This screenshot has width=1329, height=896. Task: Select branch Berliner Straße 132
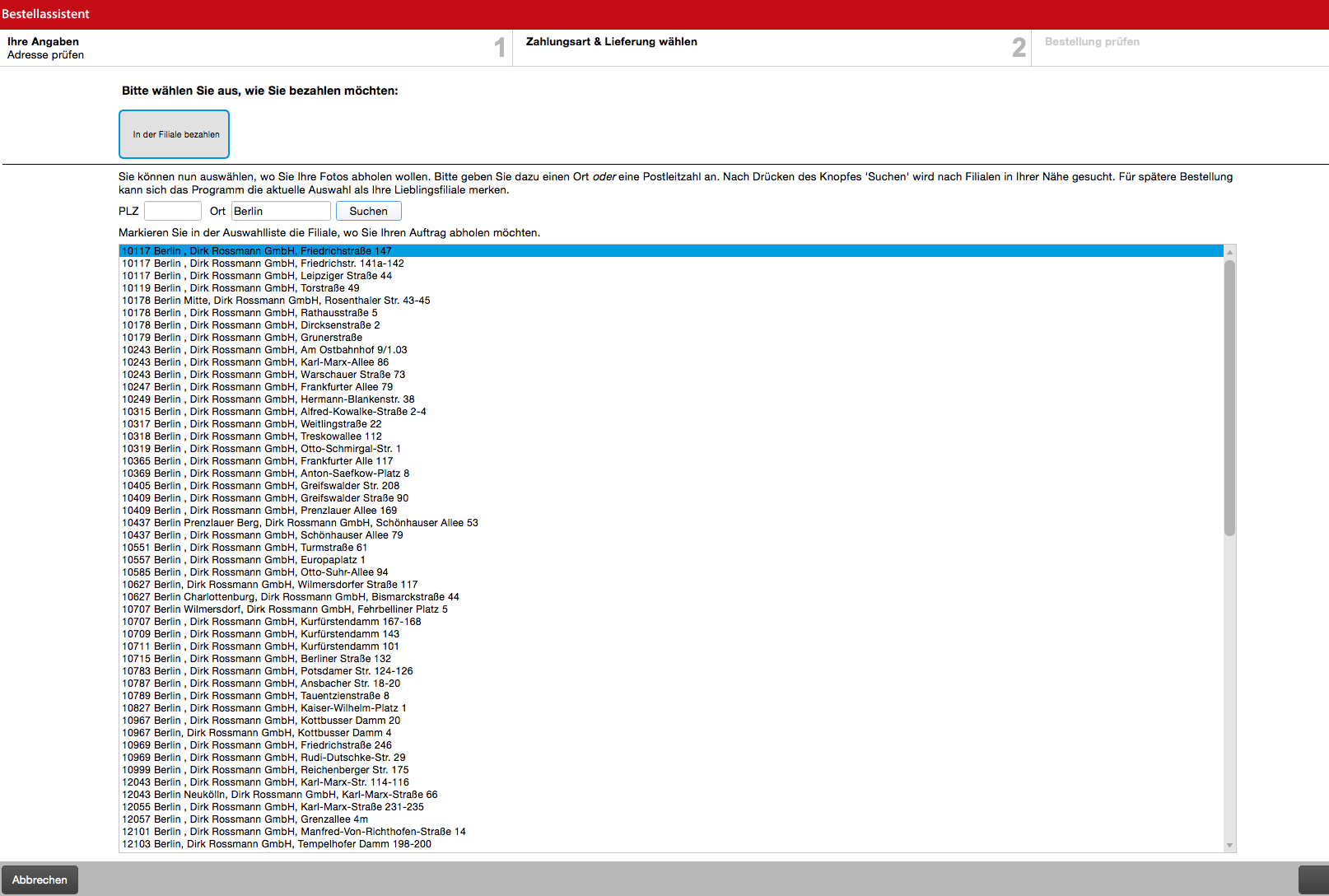[671, 659]
